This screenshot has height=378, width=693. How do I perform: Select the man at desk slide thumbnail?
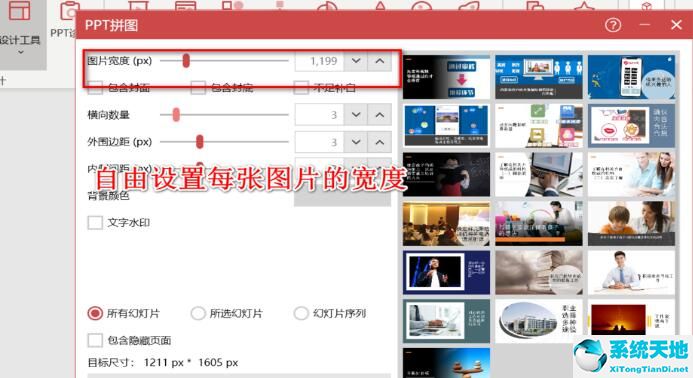pos(632,272)
